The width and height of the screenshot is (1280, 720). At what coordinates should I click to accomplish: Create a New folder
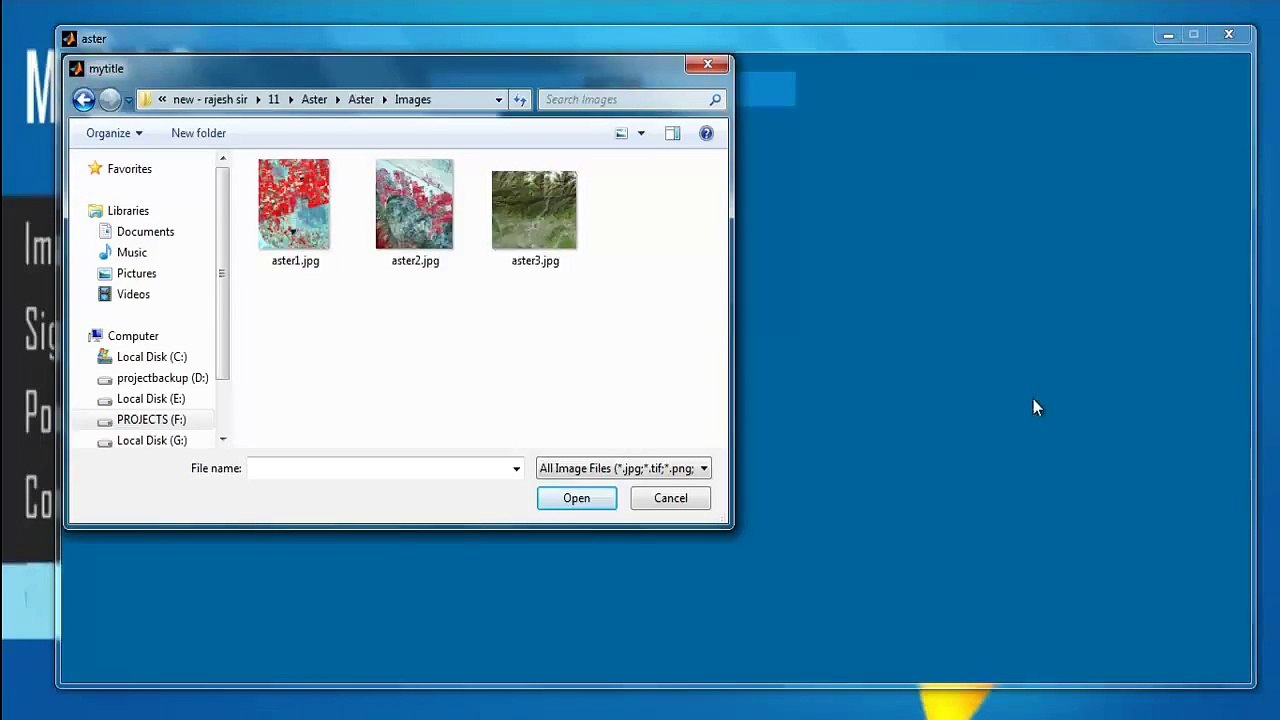pos(198,133)
